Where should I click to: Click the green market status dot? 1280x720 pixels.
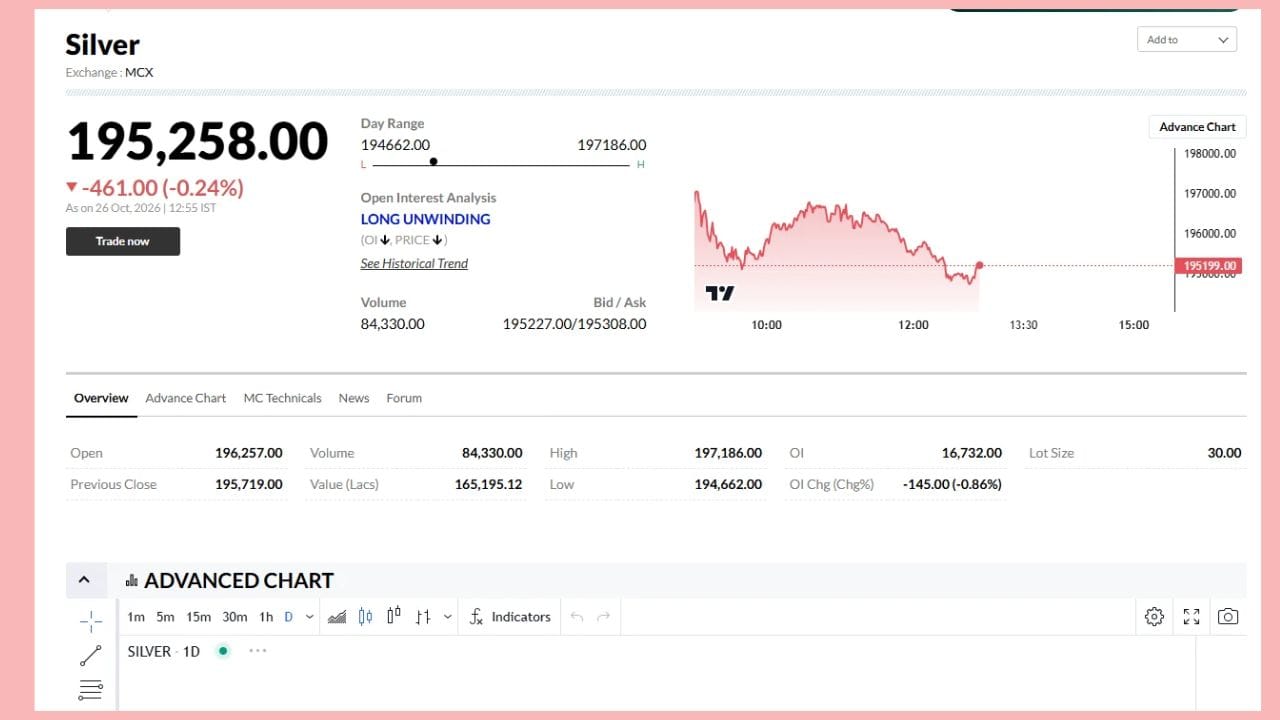click(x=223, y=651)
